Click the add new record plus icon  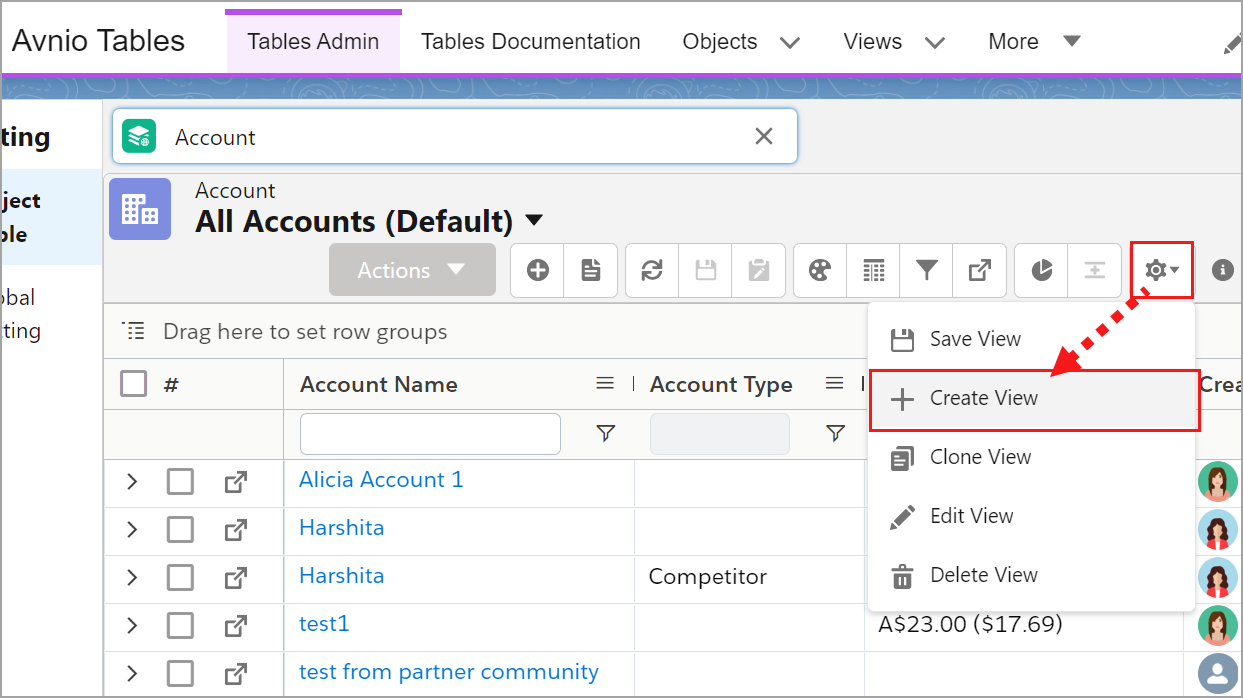tap(538, 270)
